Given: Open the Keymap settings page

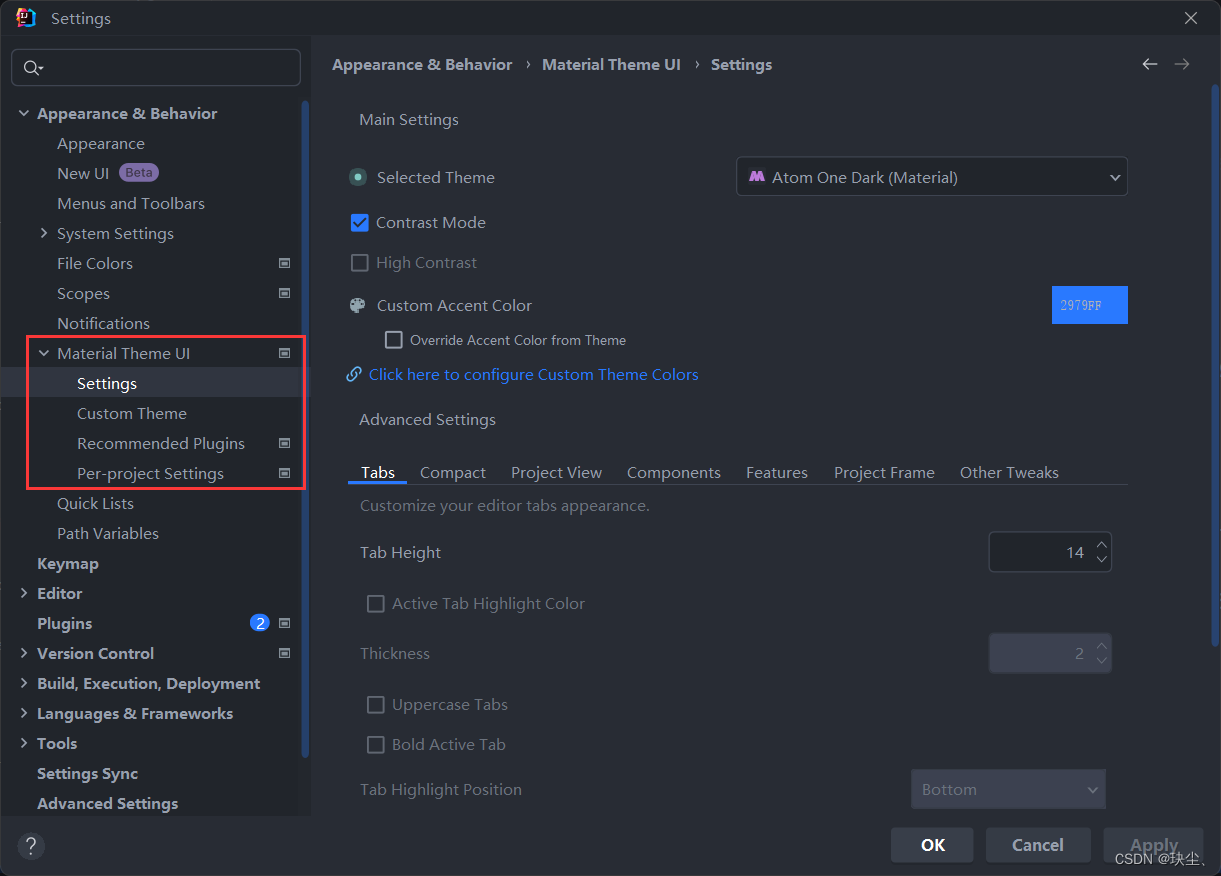Looking at the screenshot, I should (x=68, y=563).
